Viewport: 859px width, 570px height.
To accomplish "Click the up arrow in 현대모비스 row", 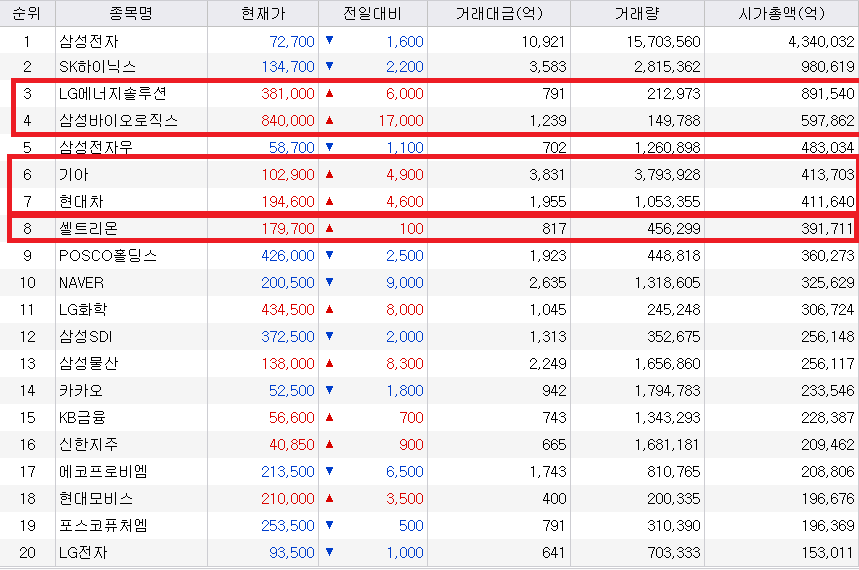I will coord(329,498).
